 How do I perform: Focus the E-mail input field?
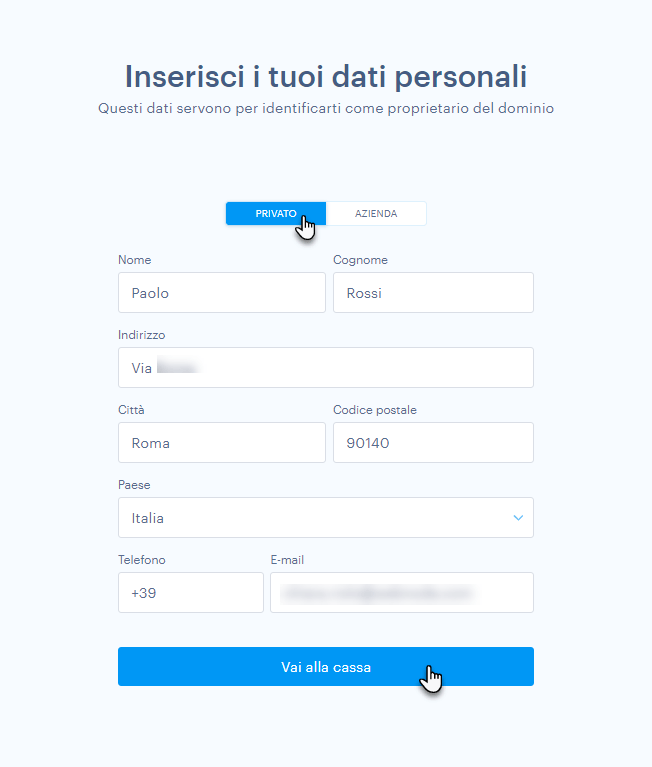pyautogui.click(x=402, y=592)
